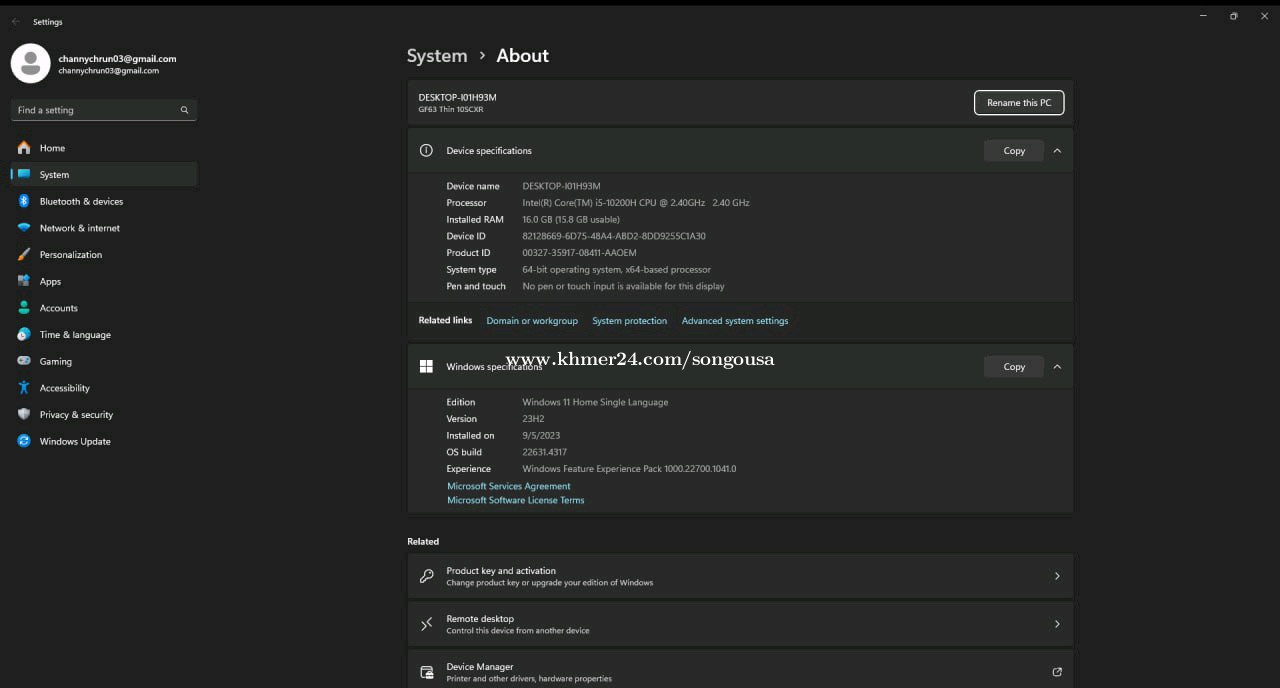Click the info icon beside Device specifications
This screenshot has width=1280, height=688.
(x=426, y=151)
